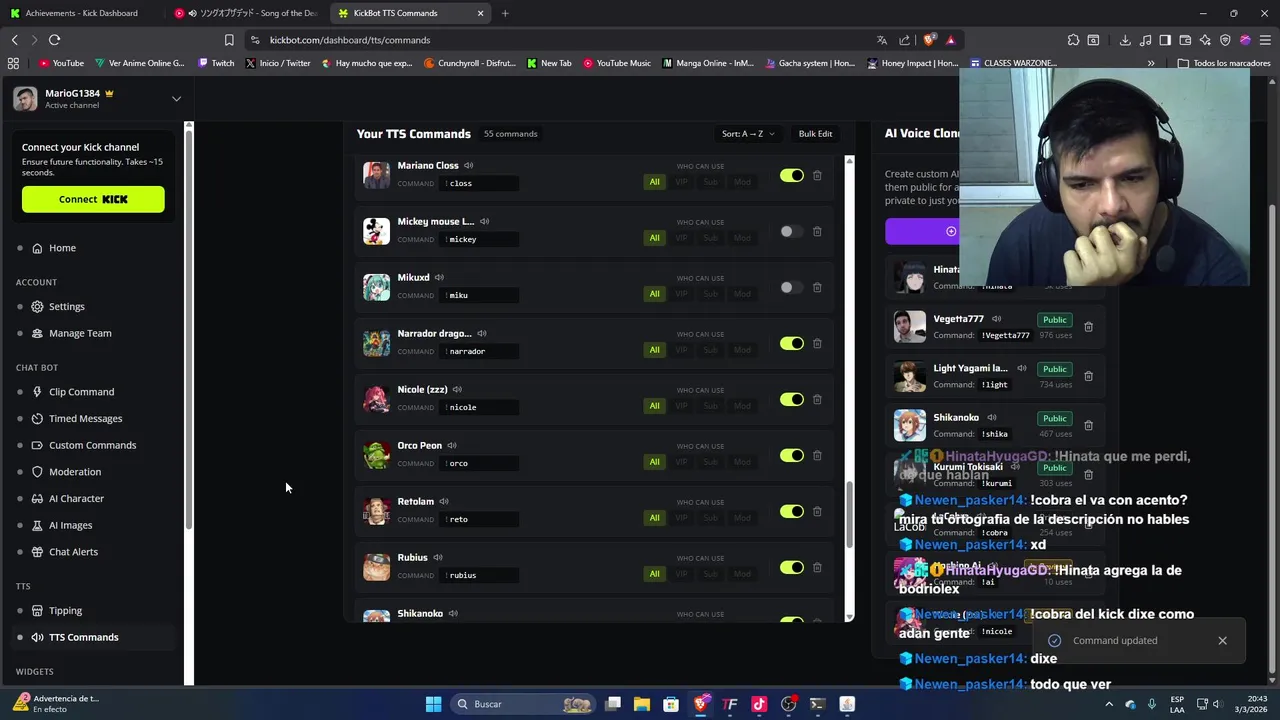Image resolution: width=1280 pixels, height=720 pixels.
Task: Delete the Shikanoko AI voice clone
Action: coord(1088,425)
